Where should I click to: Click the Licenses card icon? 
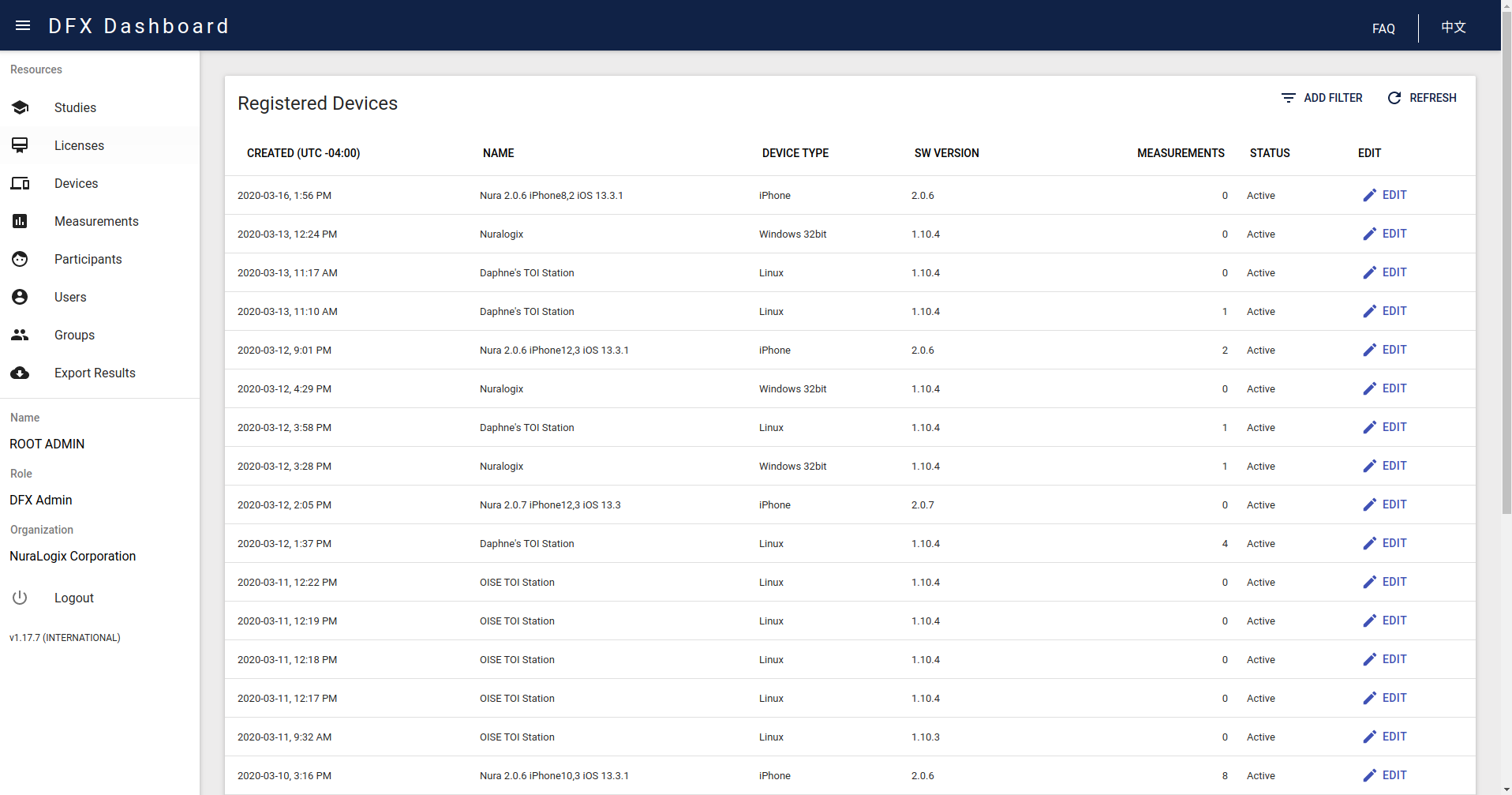click(x=20, y=145)
